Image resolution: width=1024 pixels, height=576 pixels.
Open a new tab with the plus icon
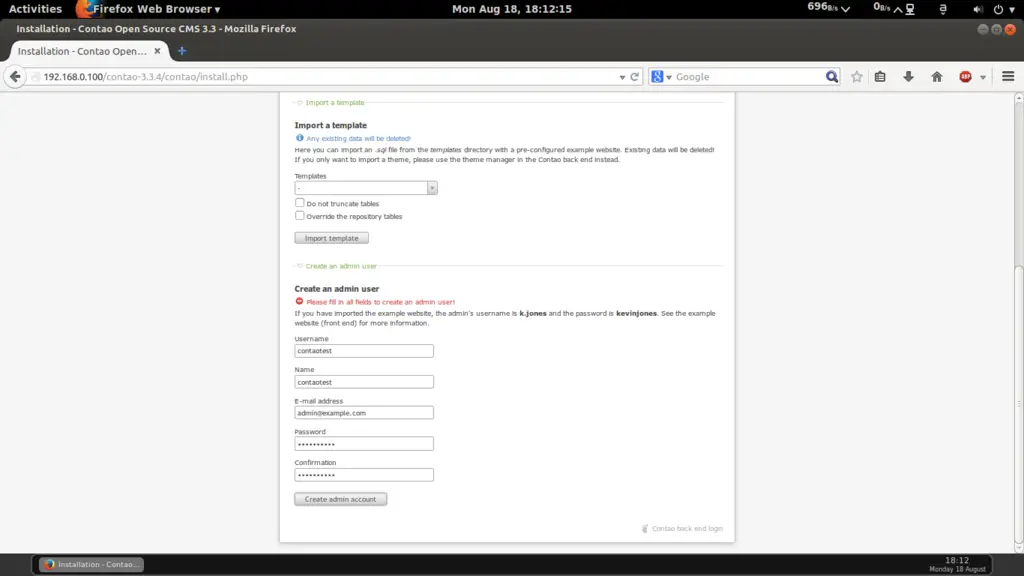[x=182, y=51]
